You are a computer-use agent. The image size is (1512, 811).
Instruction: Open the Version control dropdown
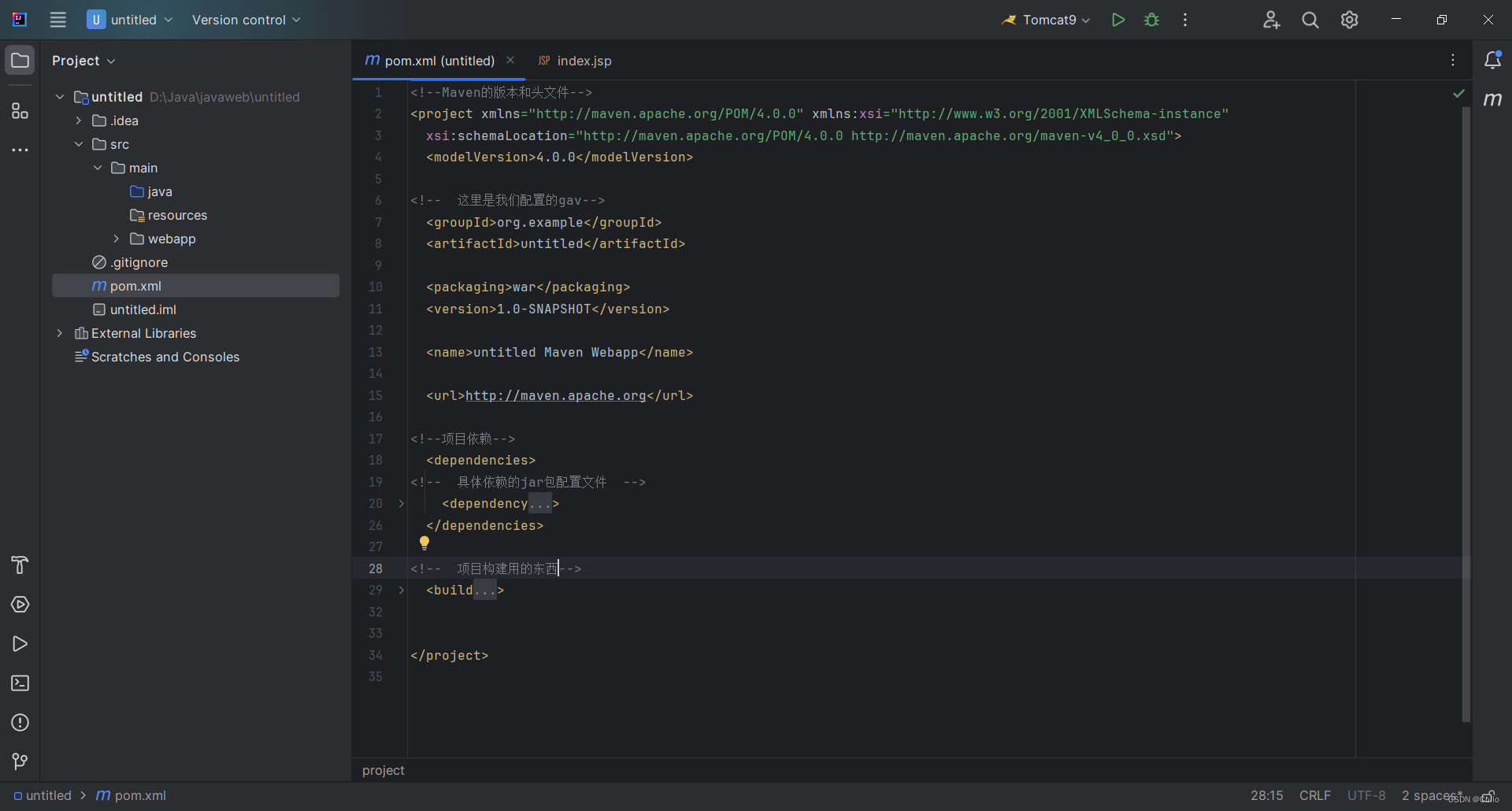tap(246, 20)
